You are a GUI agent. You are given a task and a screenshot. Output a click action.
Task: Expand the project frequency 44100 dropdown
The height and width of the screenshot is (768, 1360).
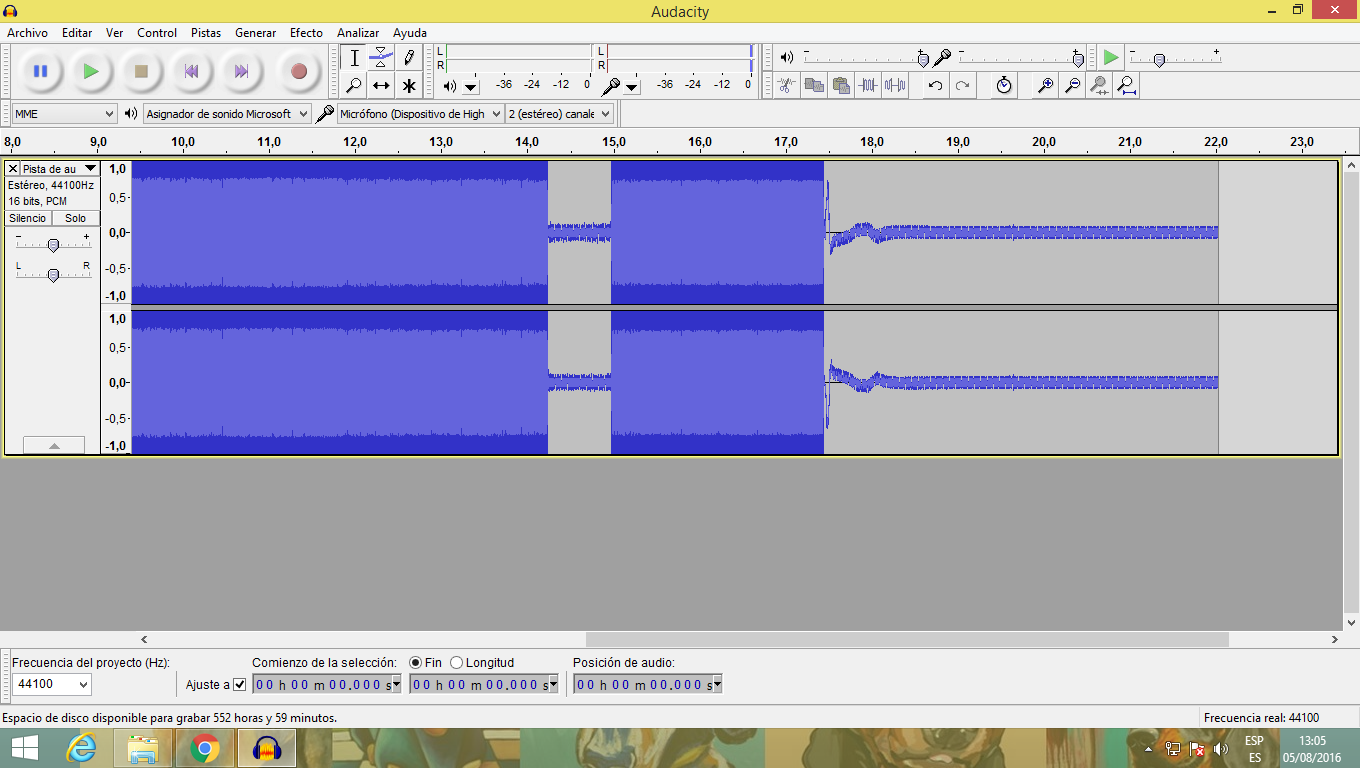(52, 685)
